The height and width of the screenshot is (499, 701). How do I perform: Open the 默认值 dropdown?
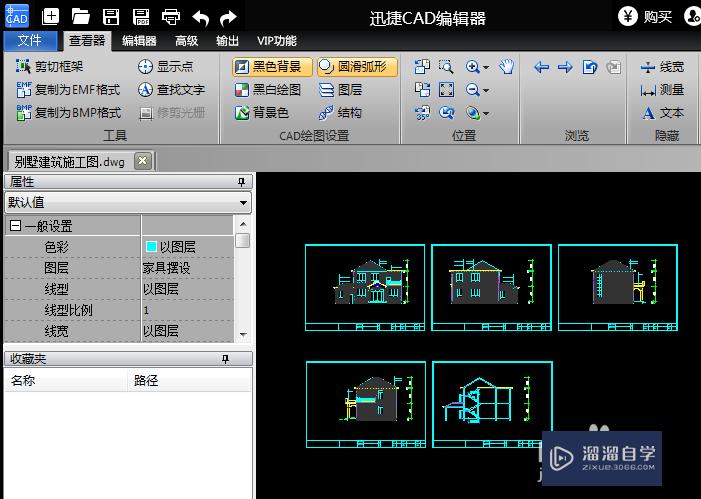click(128, 202)
